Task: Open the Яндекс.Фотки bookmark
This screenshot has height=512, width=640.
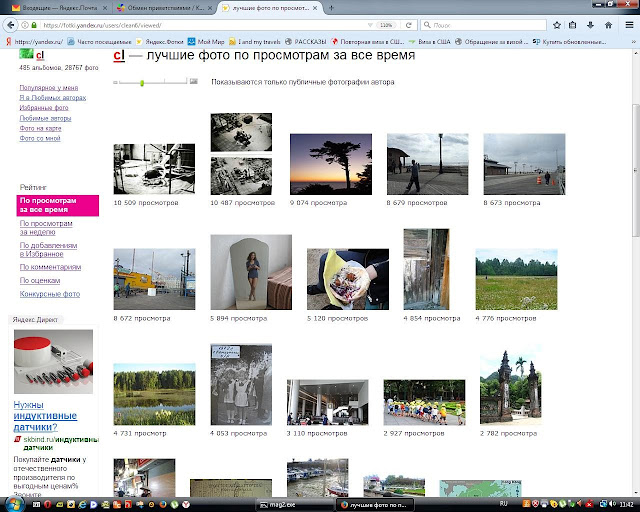Action: pyautogui.click(x=160, y=42)
